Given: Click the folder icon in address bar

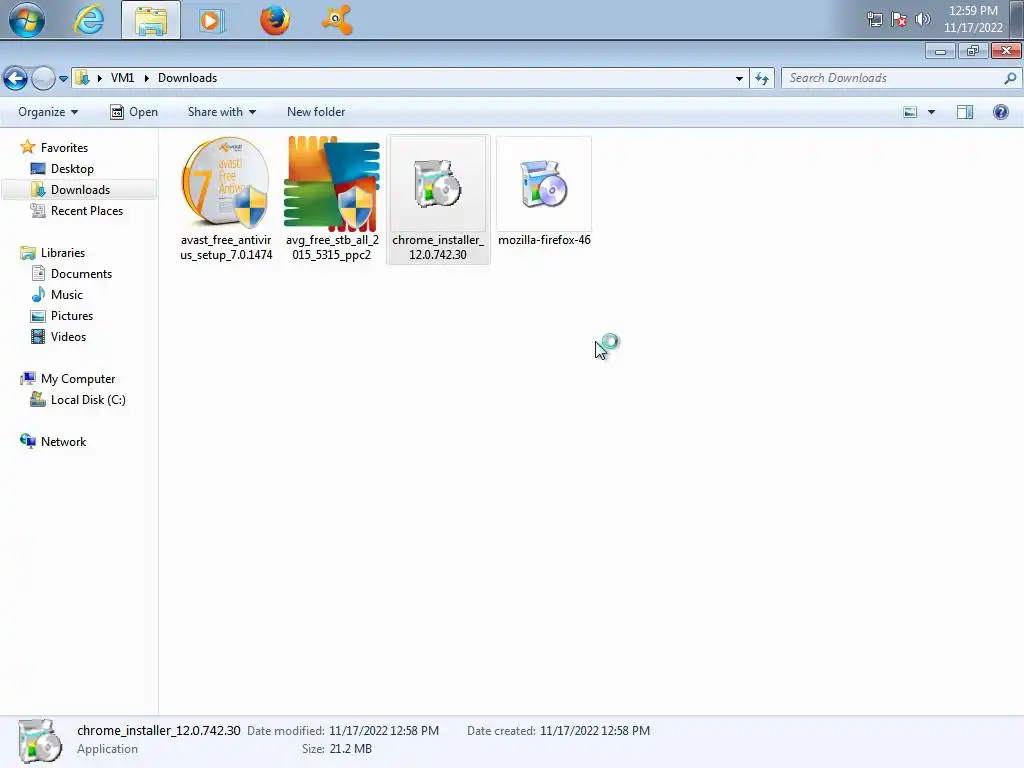Looking at the screenshot, I should [82, 78].
